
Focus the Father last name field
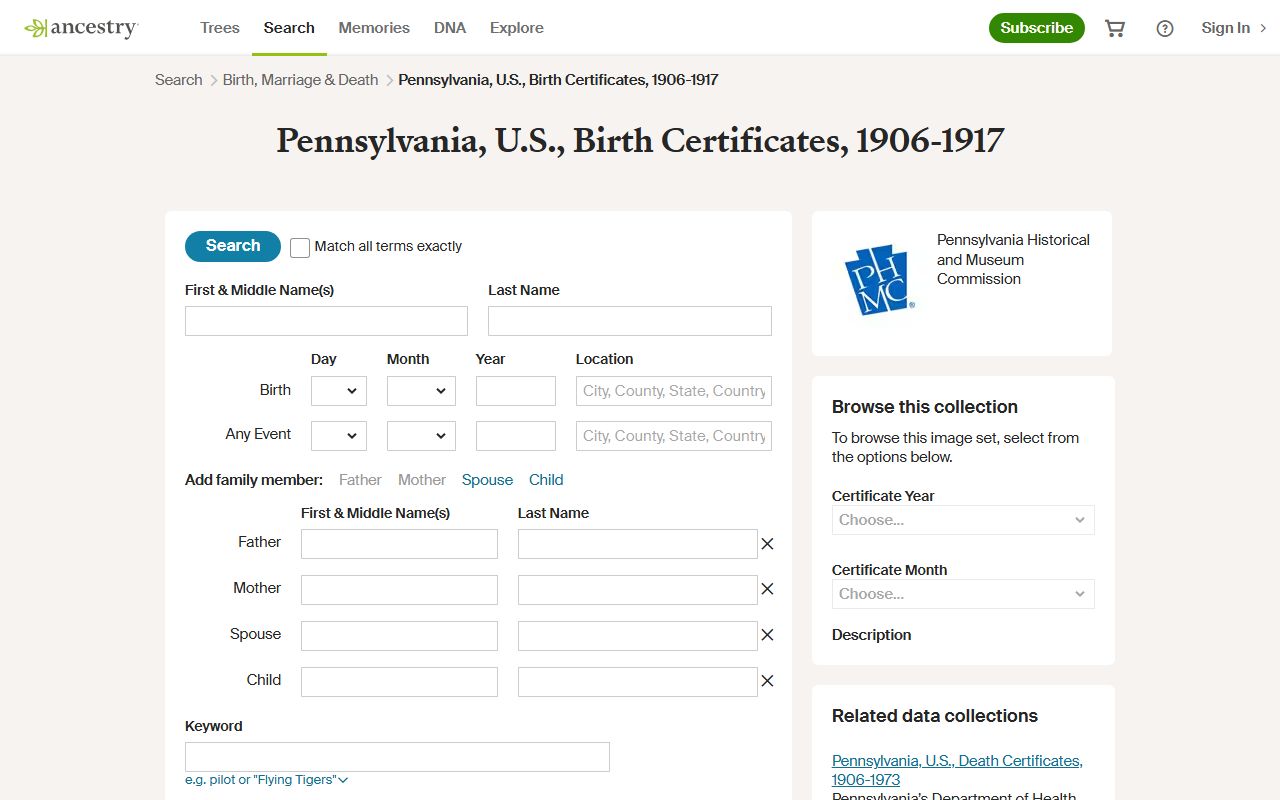pos(637,544)
